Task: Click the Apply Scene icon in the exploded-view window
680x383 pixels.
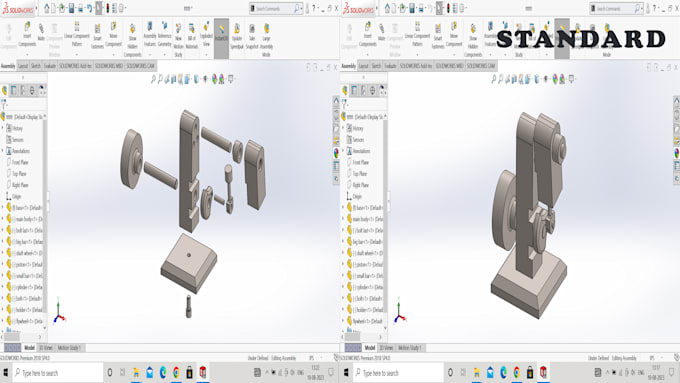Action: (222, 79)
